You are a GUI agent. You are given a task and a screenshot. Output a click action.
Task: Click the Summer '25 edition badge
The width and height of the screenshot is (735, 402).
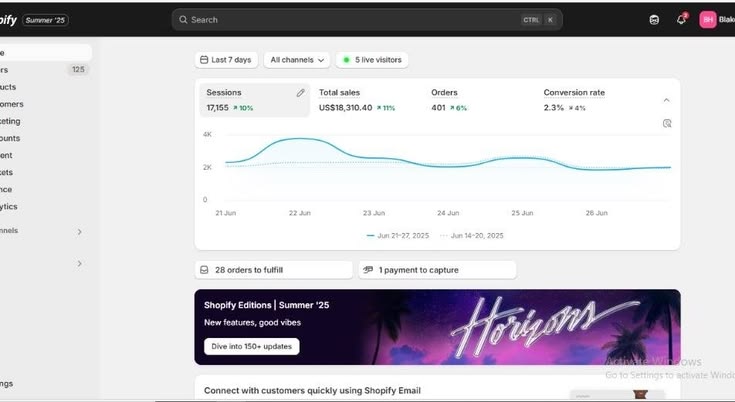point(45,20)
